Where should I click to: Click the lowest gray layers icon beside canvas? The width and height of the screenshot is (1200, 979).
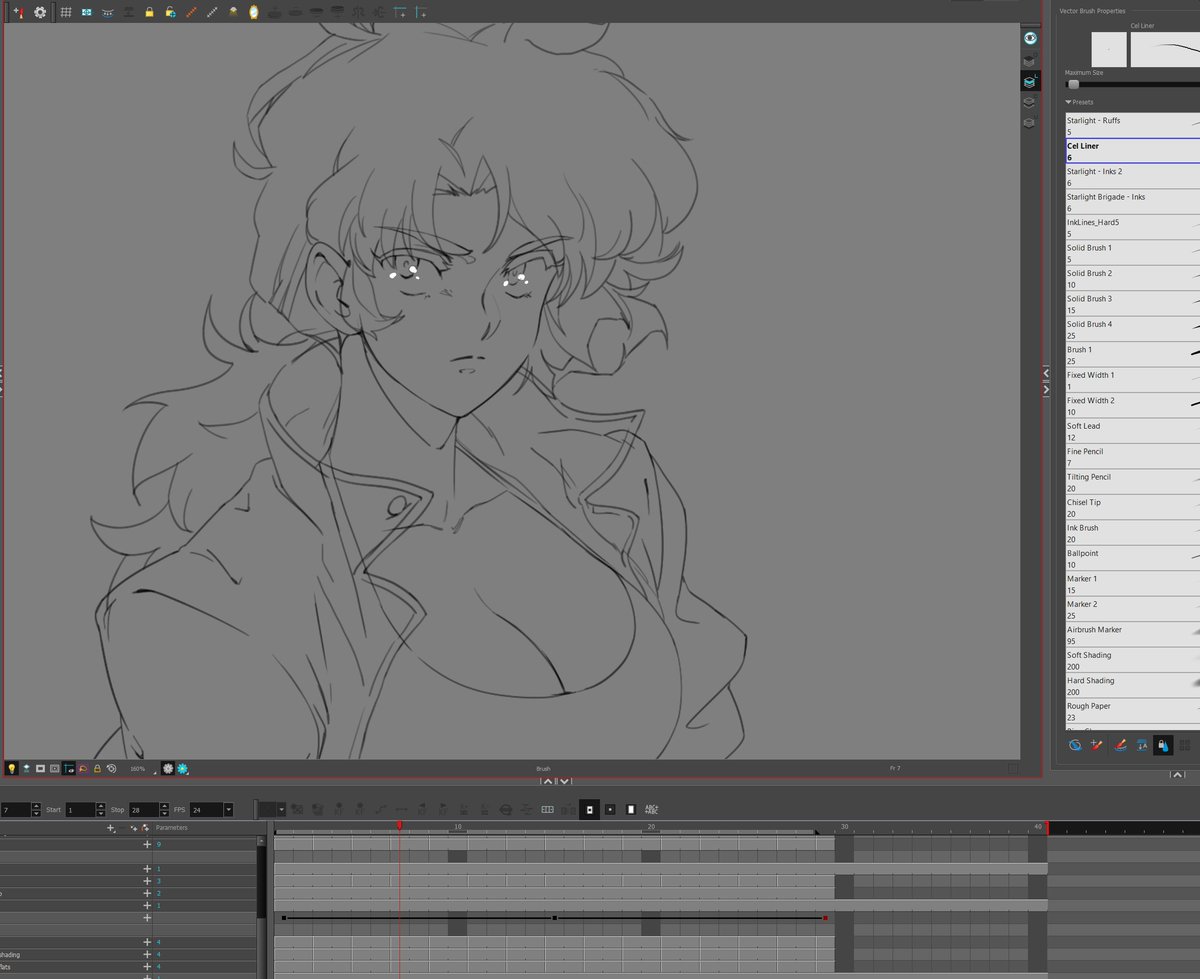[1029, 122]
